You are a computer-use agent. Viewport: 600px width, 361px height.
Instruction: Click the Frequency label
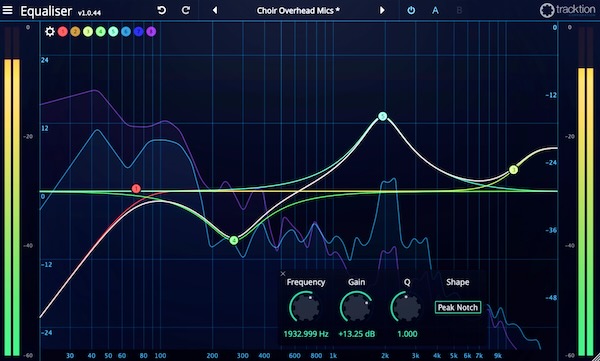306,283
